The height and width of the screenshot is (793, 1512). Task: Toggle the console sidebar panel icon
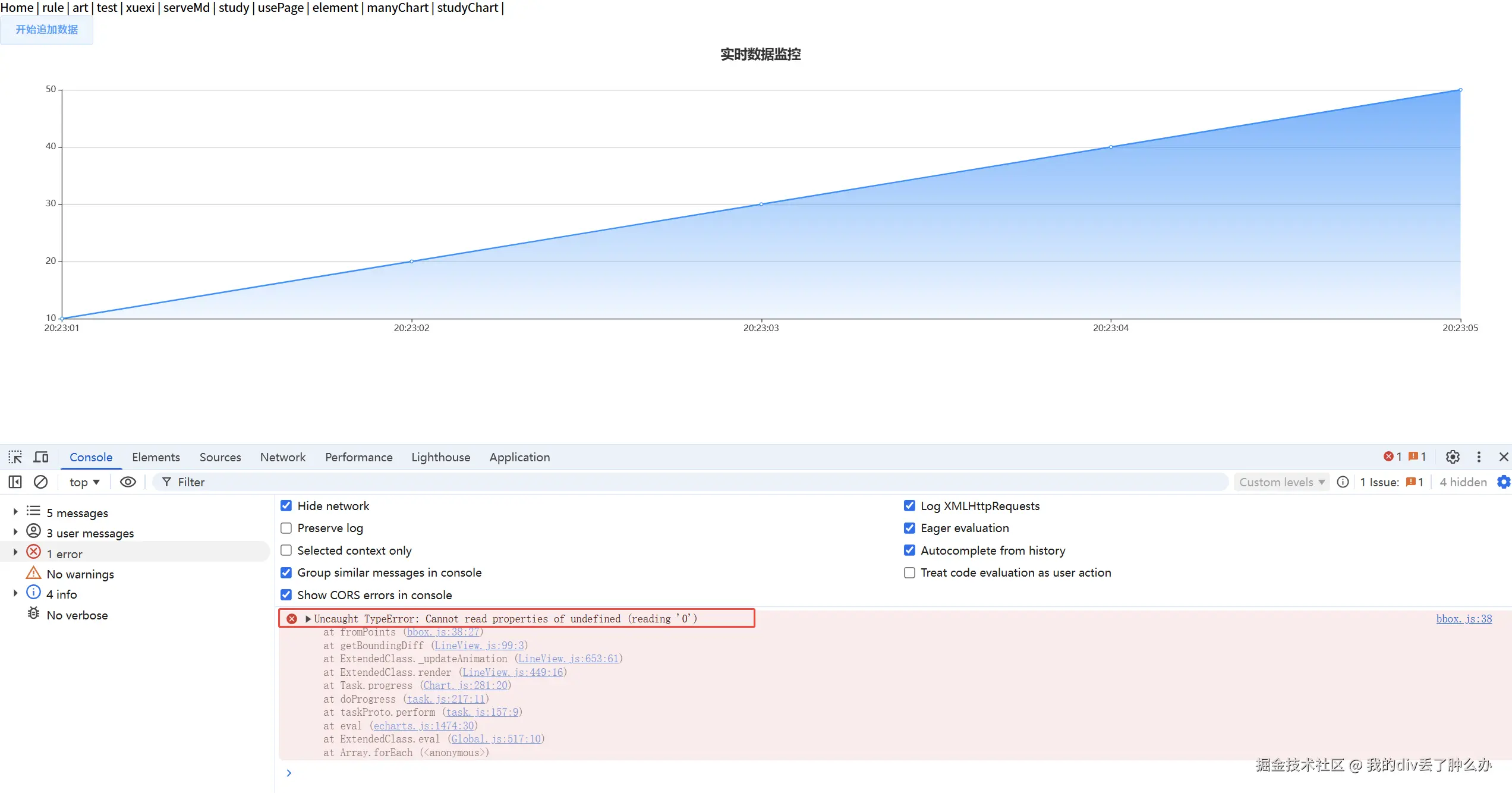pyautogui.click(x=15, y=482)
